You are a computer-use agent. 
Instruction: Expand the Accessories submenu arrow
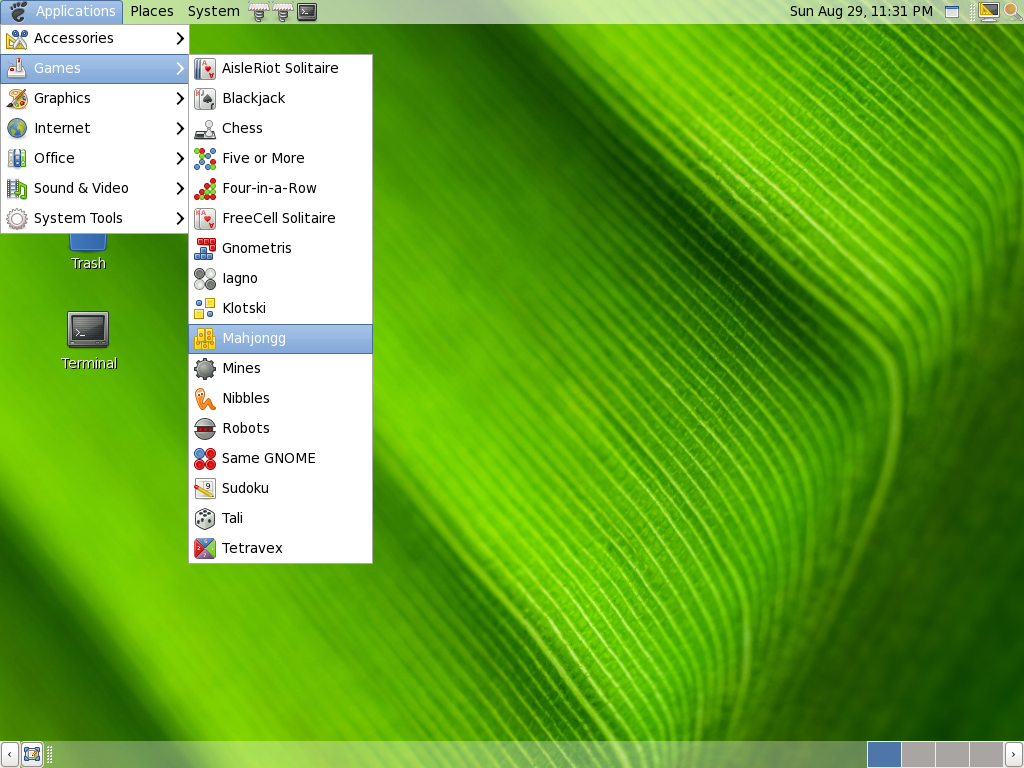180,39
